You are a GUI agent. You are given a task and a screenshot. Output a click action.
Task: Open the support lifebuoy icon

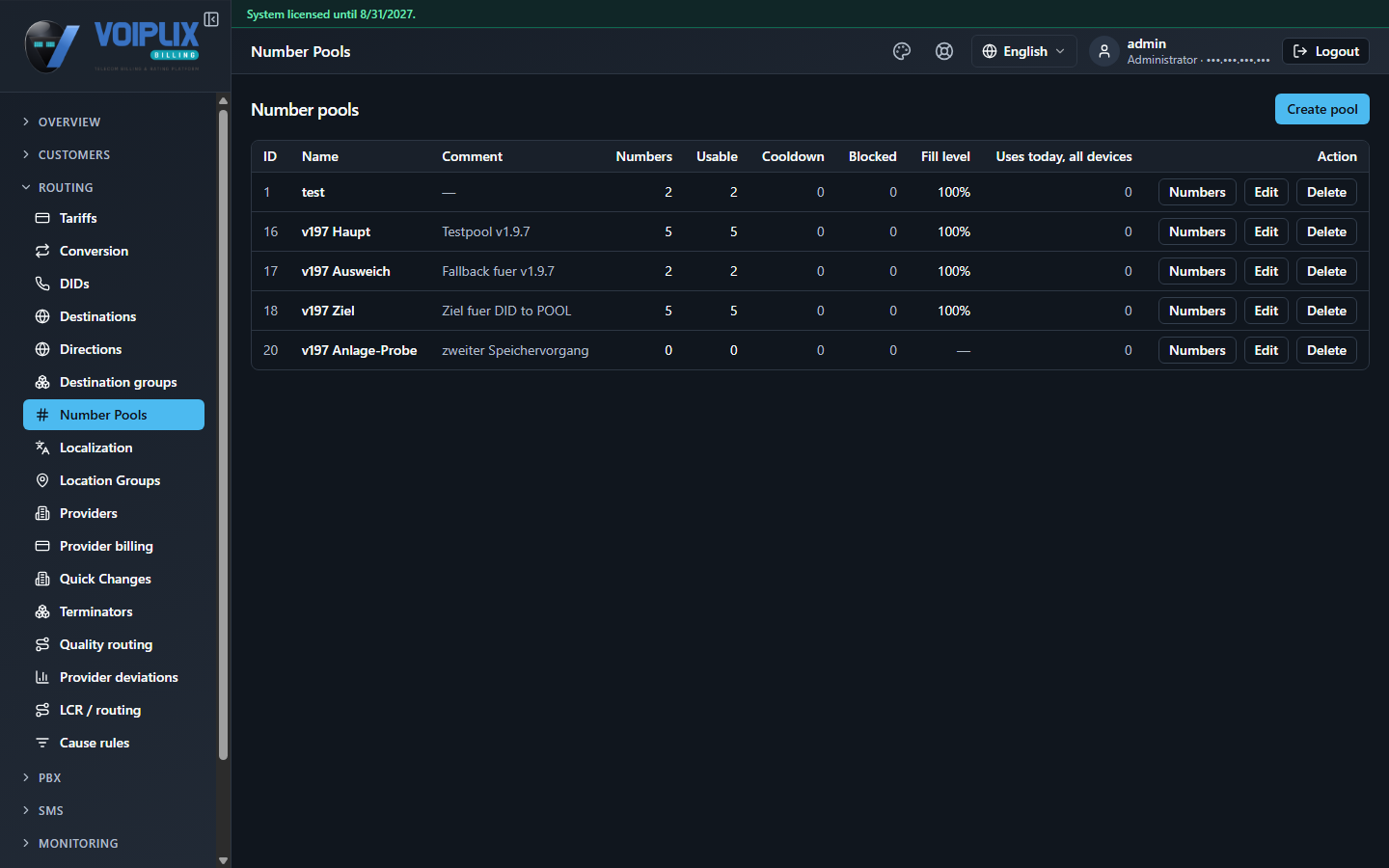(x=944, y=51)
